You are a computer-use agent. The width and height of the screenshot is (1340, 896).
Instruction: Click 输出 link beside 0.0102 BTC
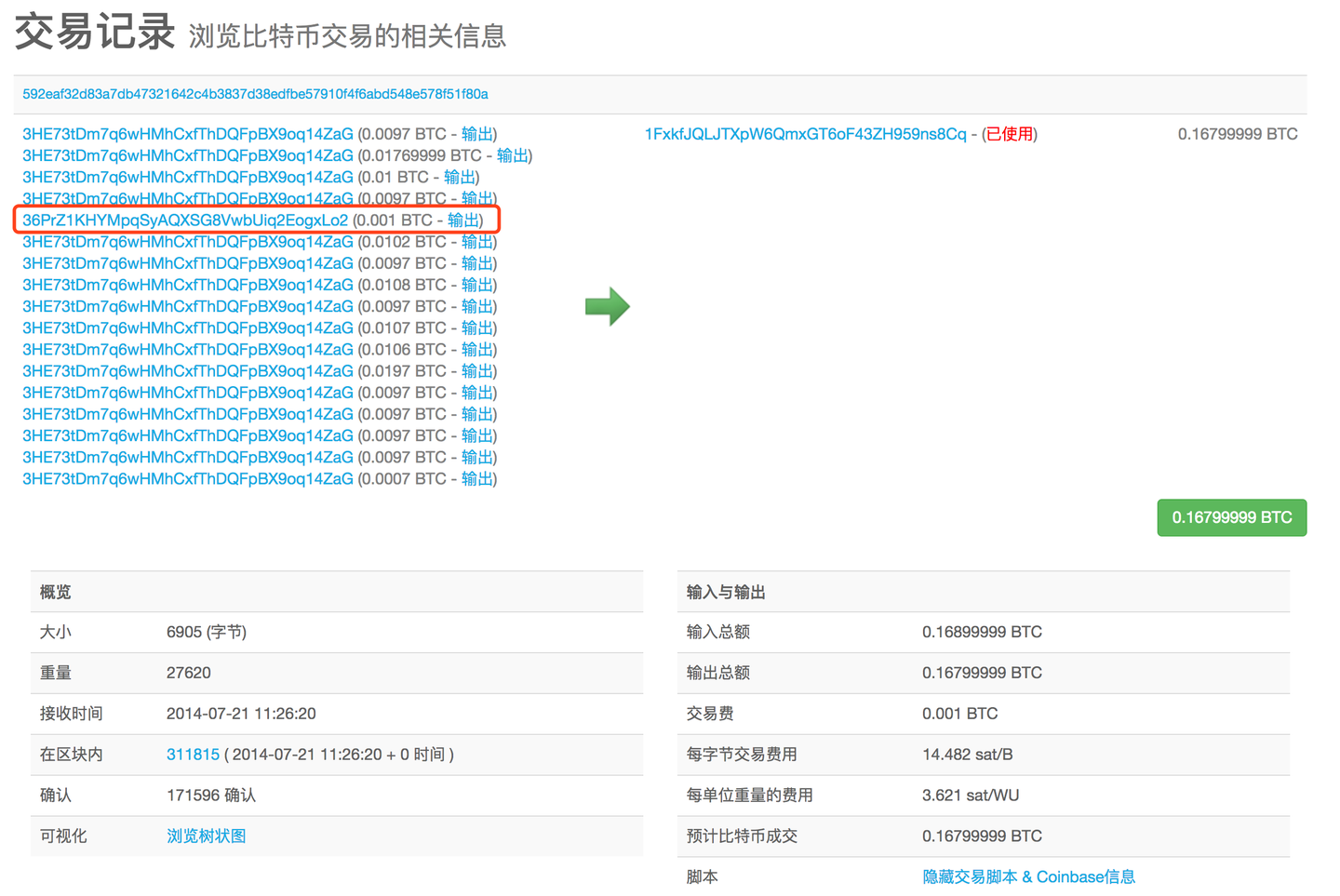click(x=477, y=242)
